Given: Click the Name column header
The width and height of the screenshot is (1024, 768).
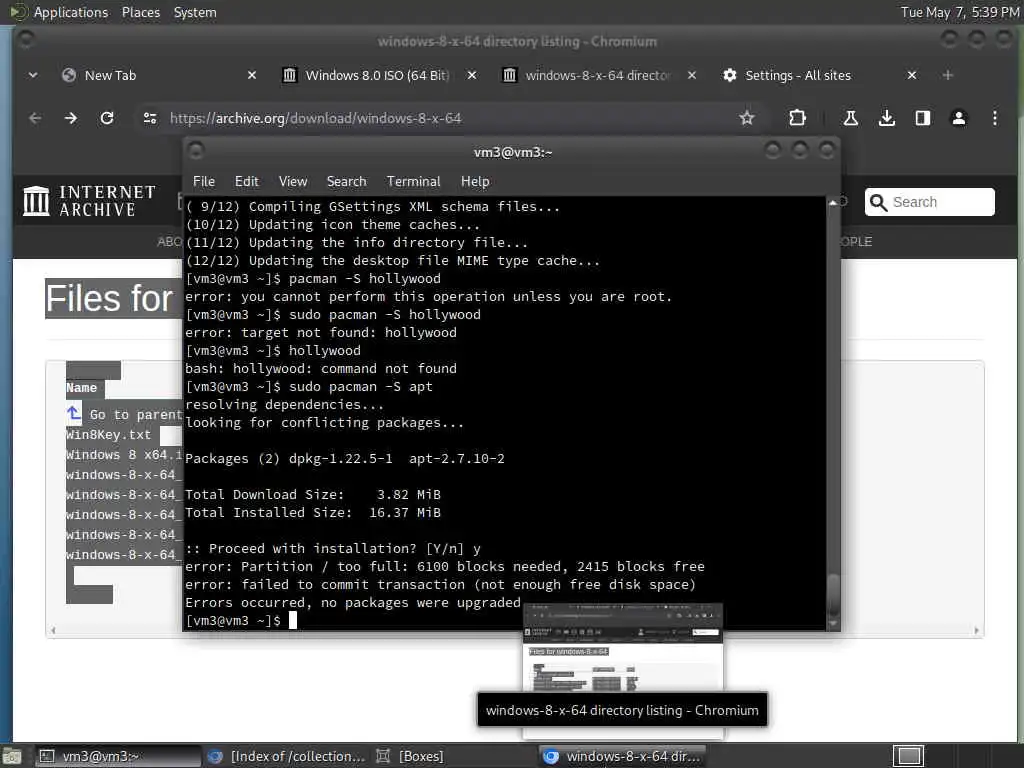Looking at the screenshot, I should pos(81,388).
